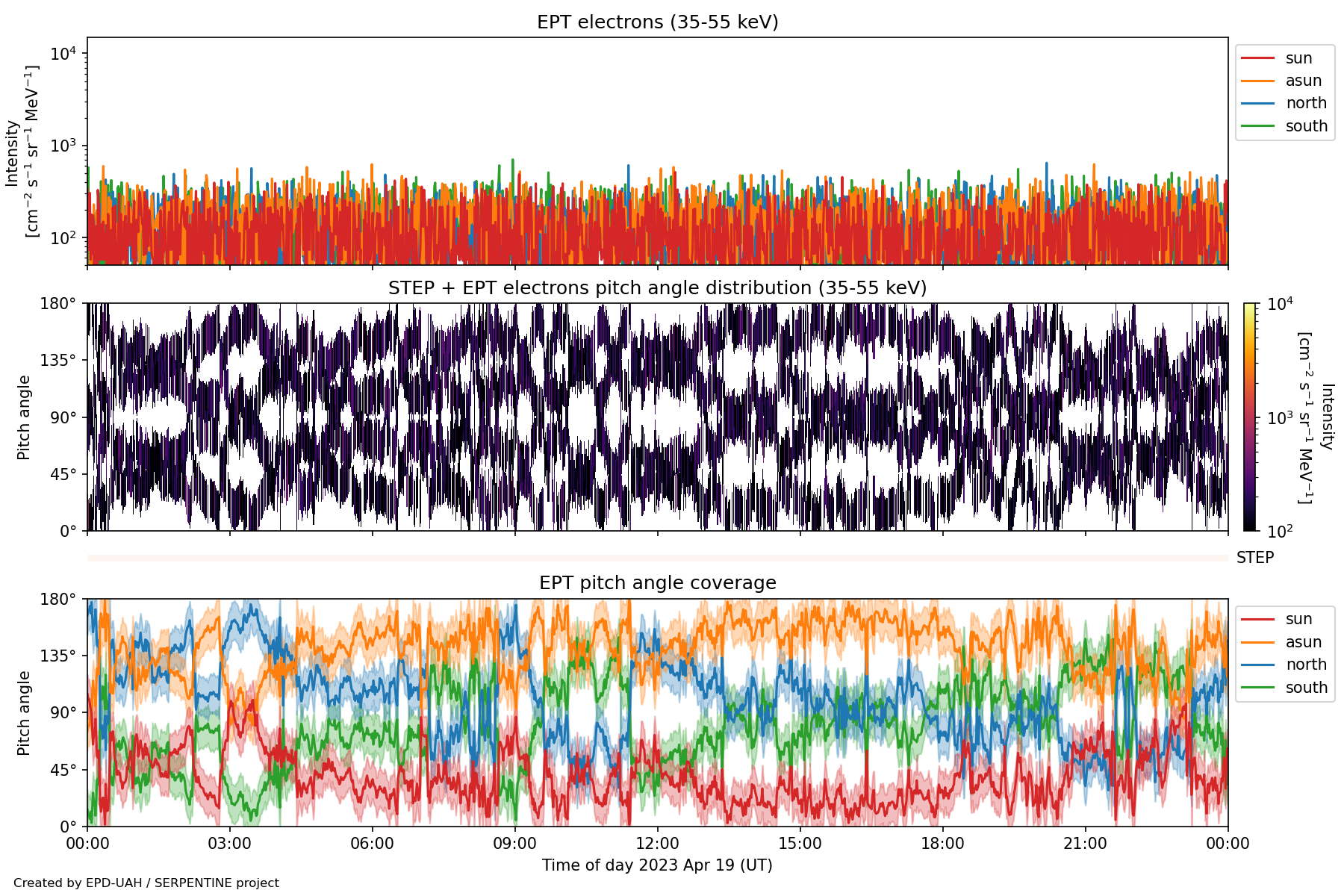
Task: Click the 180° tick on the bottom plot
Action: point(59,599)
